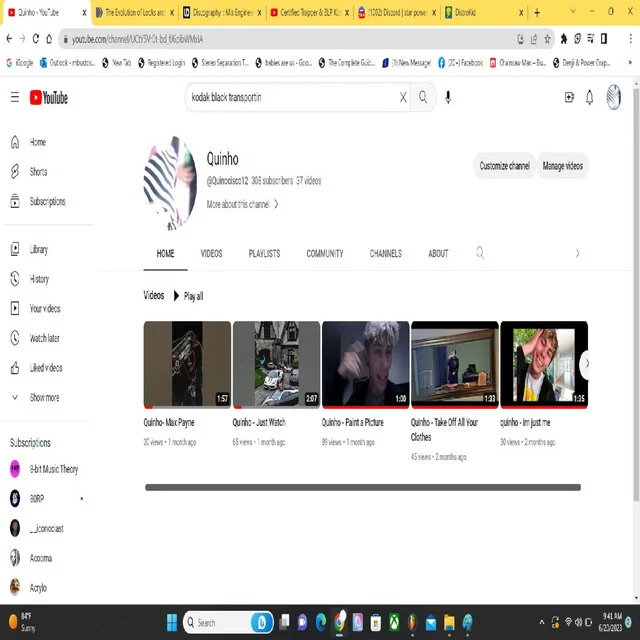The height and width of the screenshot is (640, 640).
Task: Open the notifications bell
Action: pyautogui.click(x=589, y=97)
